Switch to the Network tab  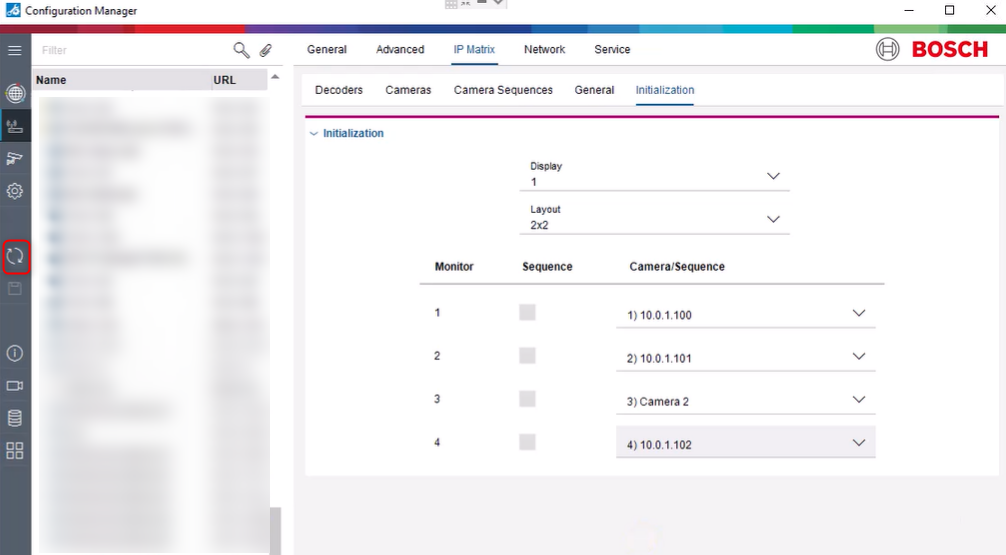click(x=544, y=49)
